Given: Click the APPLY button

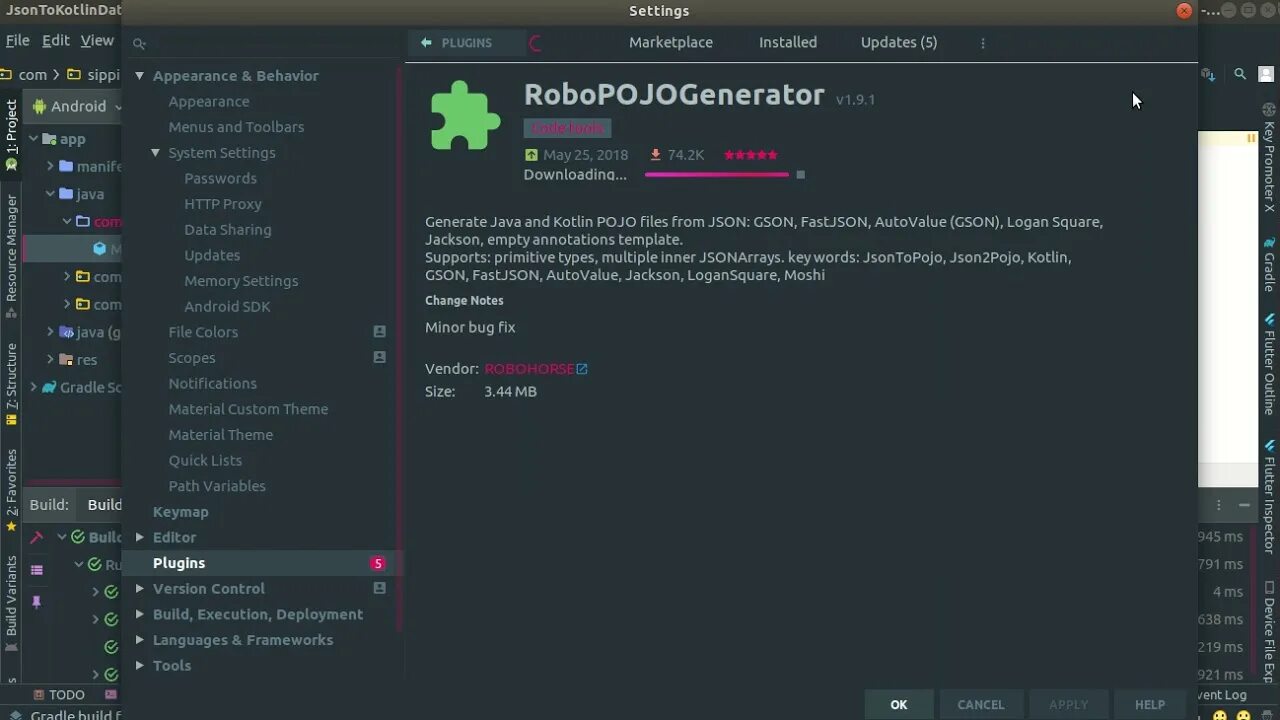Looking at the screenshot, I should 1068,705.
